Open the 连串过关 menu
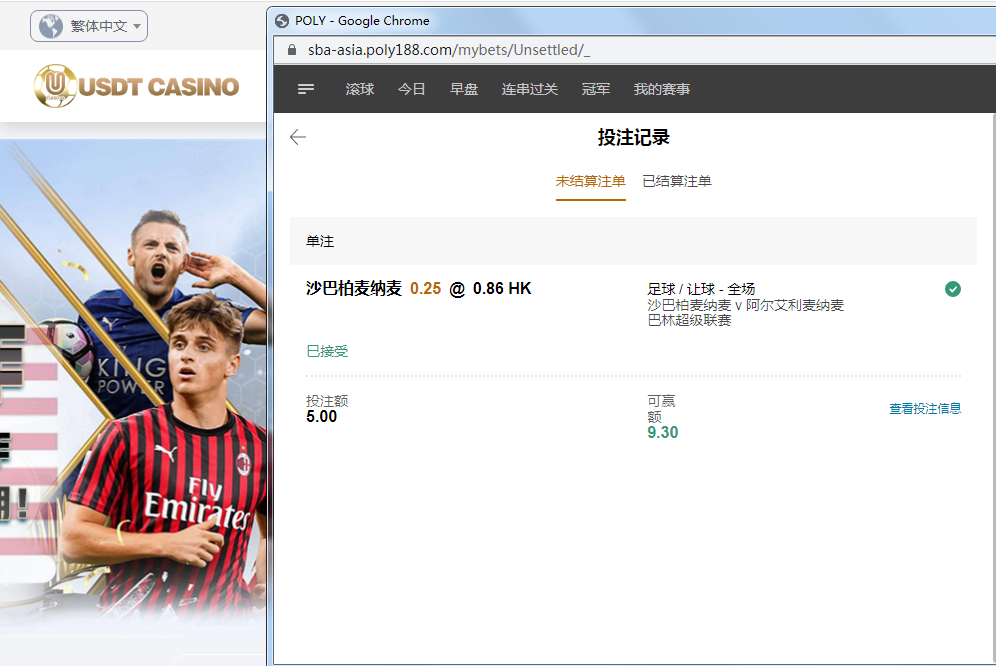 click(529, 89)
